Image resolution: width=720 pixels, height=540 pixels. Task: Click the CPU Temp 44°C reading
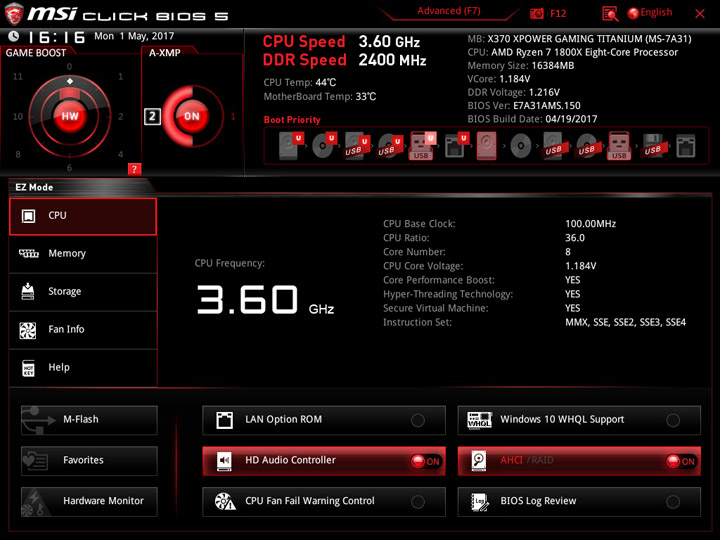point(299,83)
